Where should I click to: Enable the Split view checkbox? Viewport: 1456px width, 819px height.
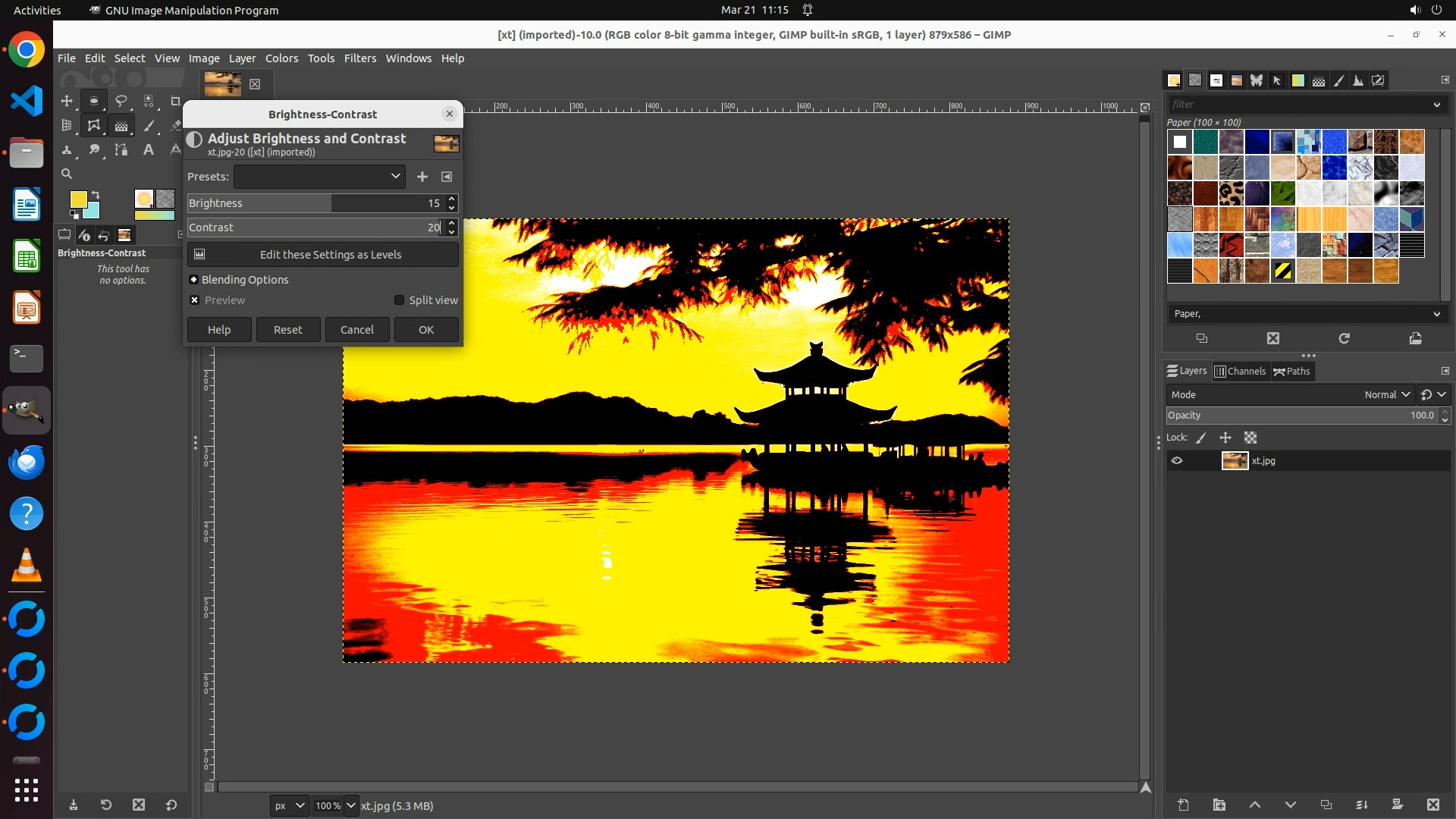[400, 300]
